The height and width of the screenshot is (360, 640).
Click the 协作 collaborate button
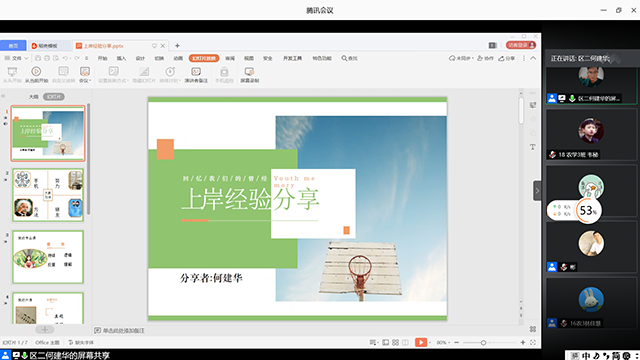[485, 58]
